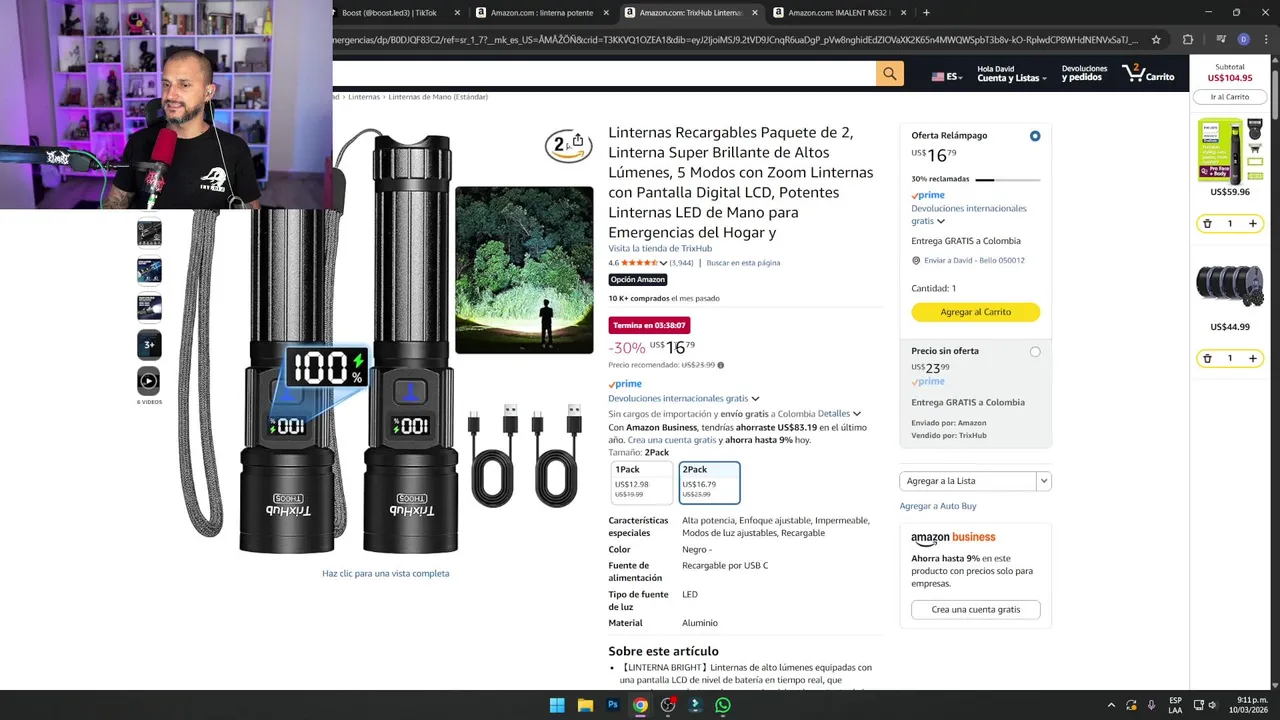Open the videos play thumbnail icon
Screen dimensions: 1280x720
point(149,381)
